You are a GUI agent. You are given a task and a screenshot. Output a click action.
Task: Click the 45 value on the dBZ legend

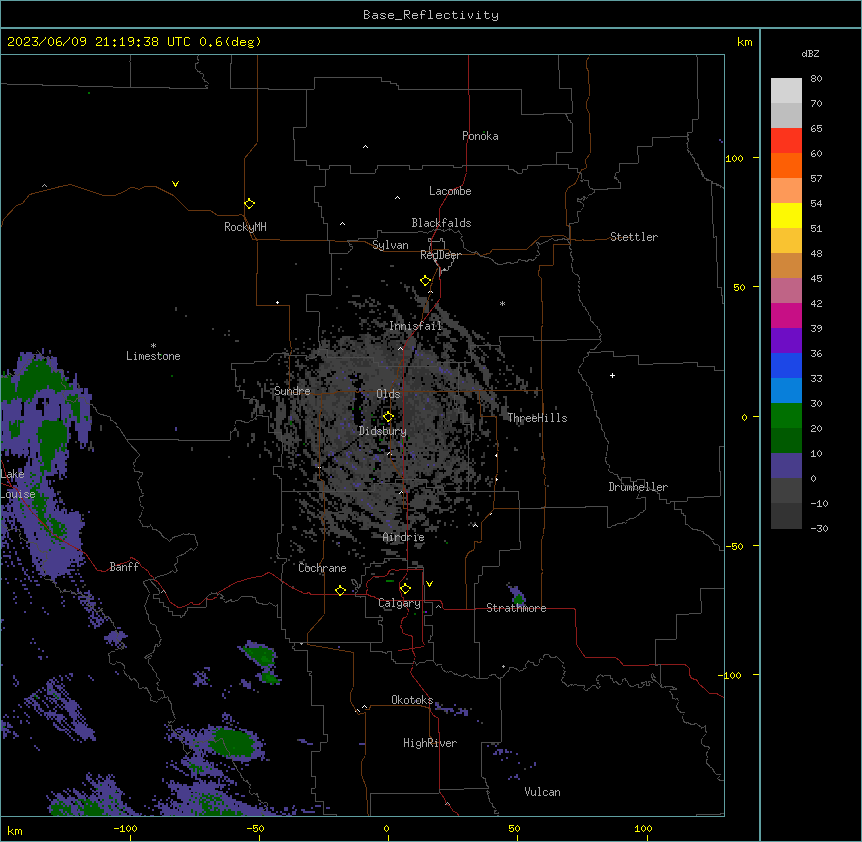tap(816, 278)
